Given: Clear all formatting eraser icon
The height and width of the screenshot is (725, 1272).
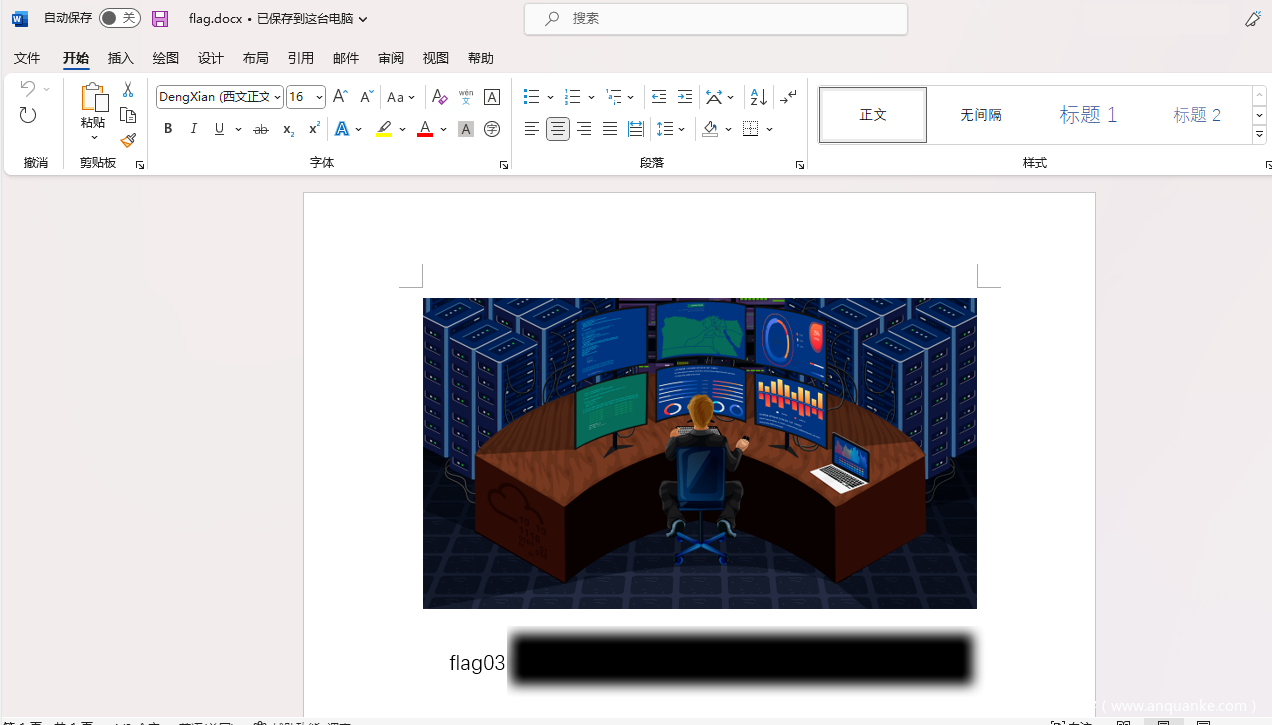Looking at the screenshot, I should 439,97.
